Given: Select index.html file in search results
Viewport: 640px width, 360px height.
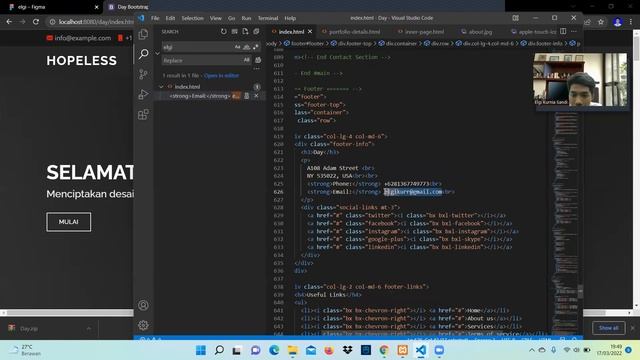Looking at the screenshot, I should 187,87.
